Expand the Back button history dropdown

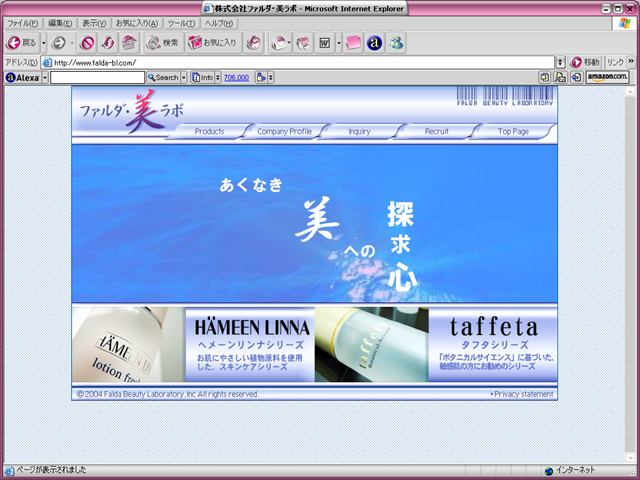43,43
